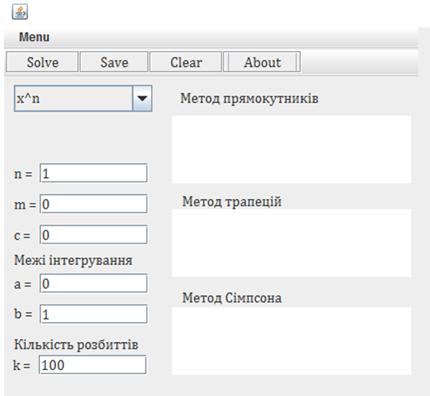
Task: Click the Save toolbar button
Action: 114,62
